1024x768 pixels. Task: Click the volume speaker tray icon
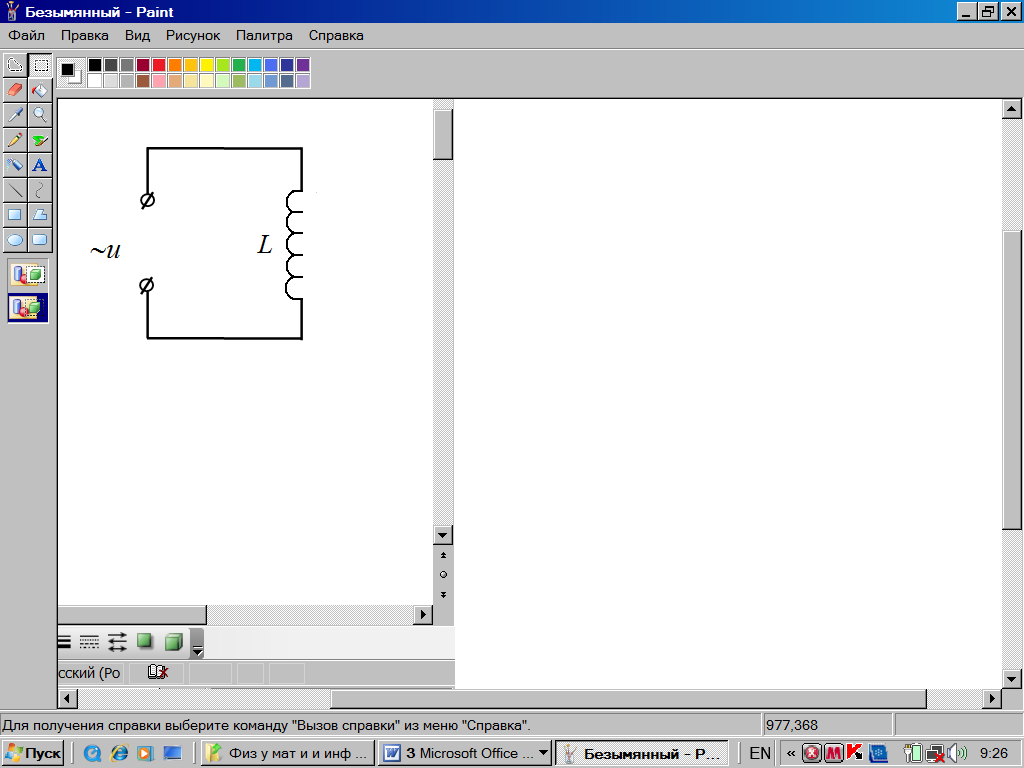coord(958,754)
